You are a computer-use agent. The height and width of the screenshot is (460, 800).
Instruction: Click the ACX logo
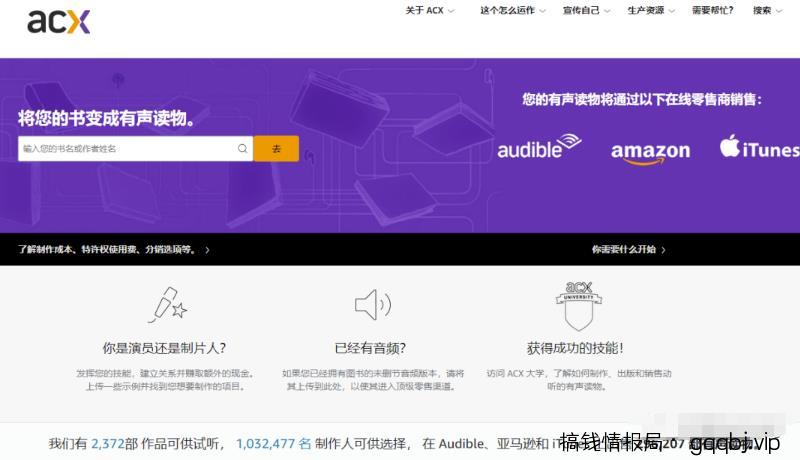[59, 22]
